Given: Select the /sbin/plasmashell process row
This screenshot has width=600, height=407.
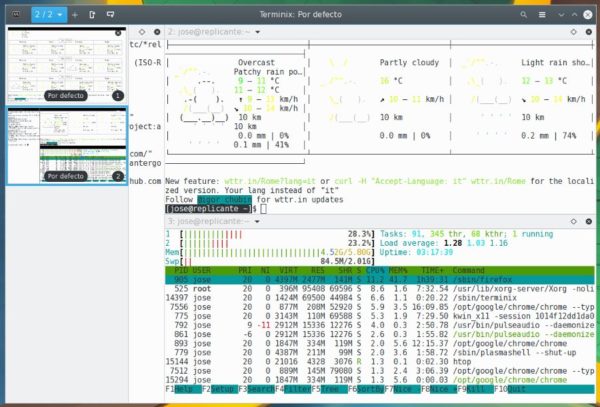Looking at the screenshot, I should click(x=380, y=353).
